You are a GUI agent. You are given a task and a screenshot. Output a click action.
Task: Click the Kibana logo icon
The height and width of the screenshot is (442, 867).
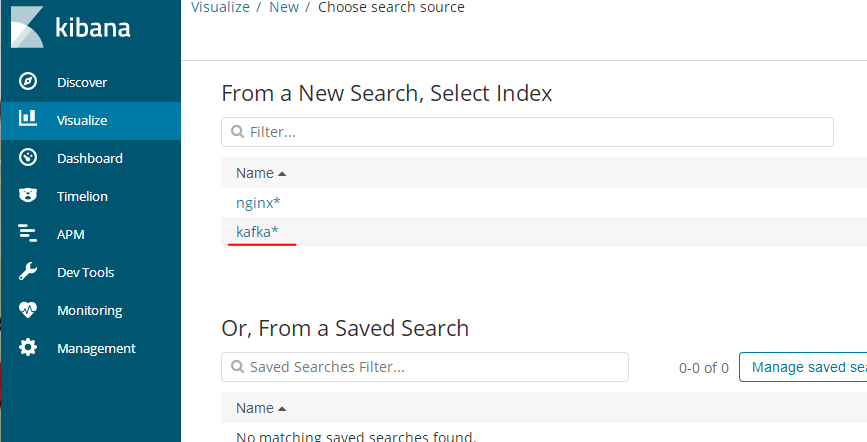[x=27, y=27]
